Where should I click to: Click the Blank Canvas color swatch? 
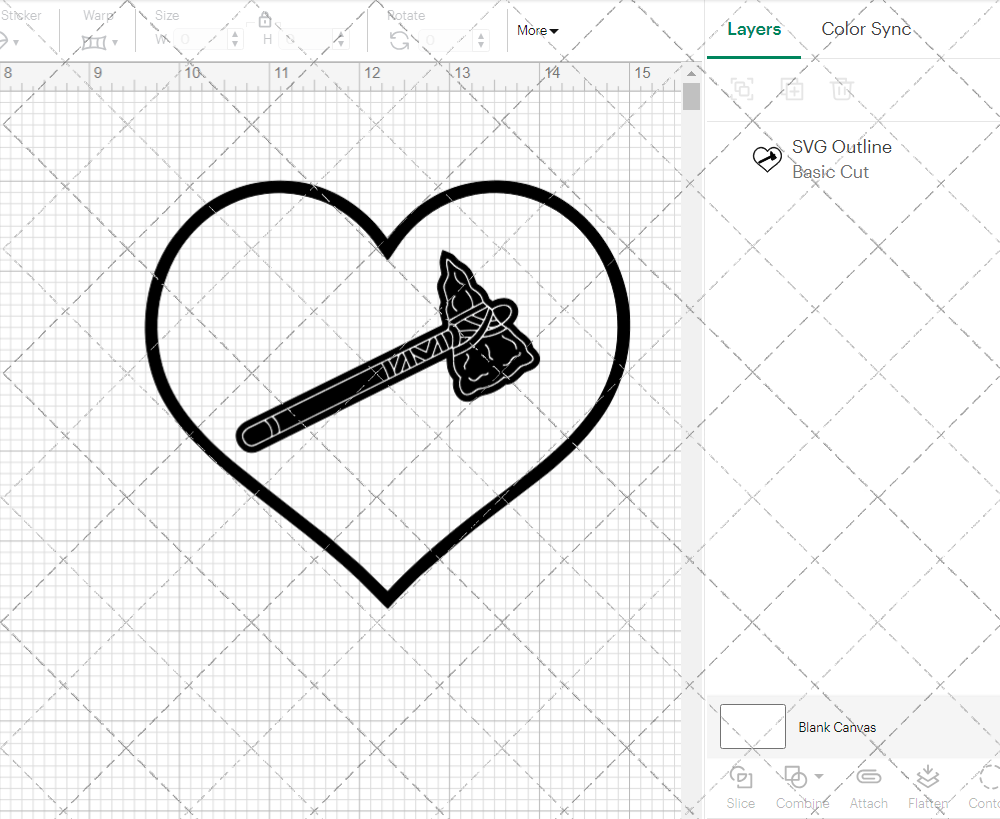tap(752, 727)
